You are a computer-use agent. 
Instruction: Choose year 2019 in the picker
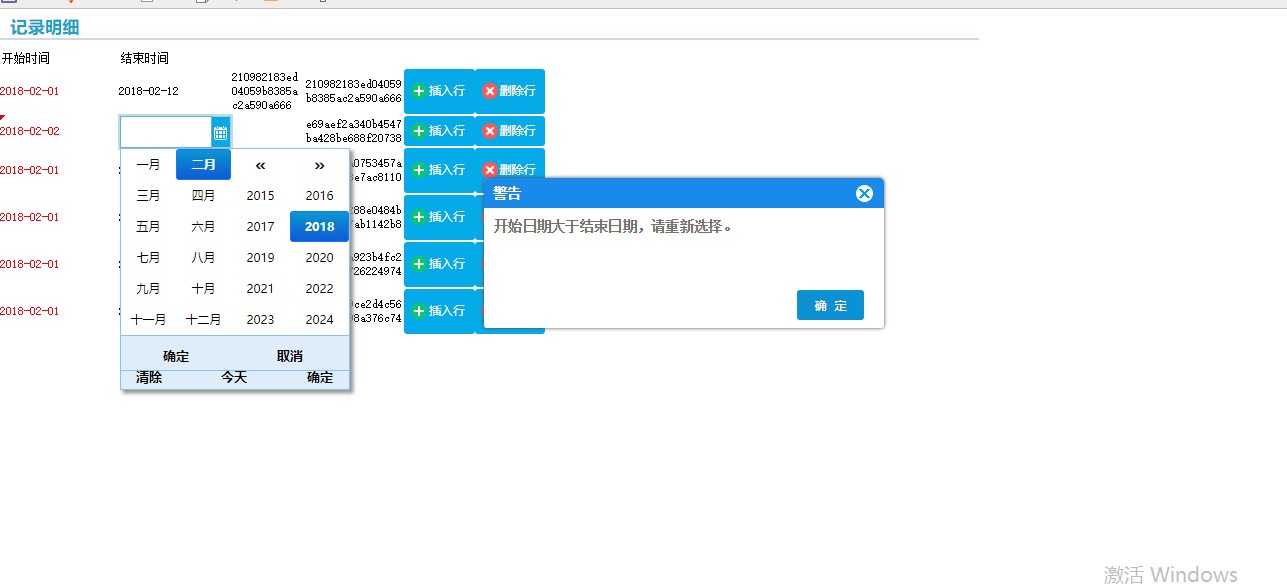(x=260, y=258)
